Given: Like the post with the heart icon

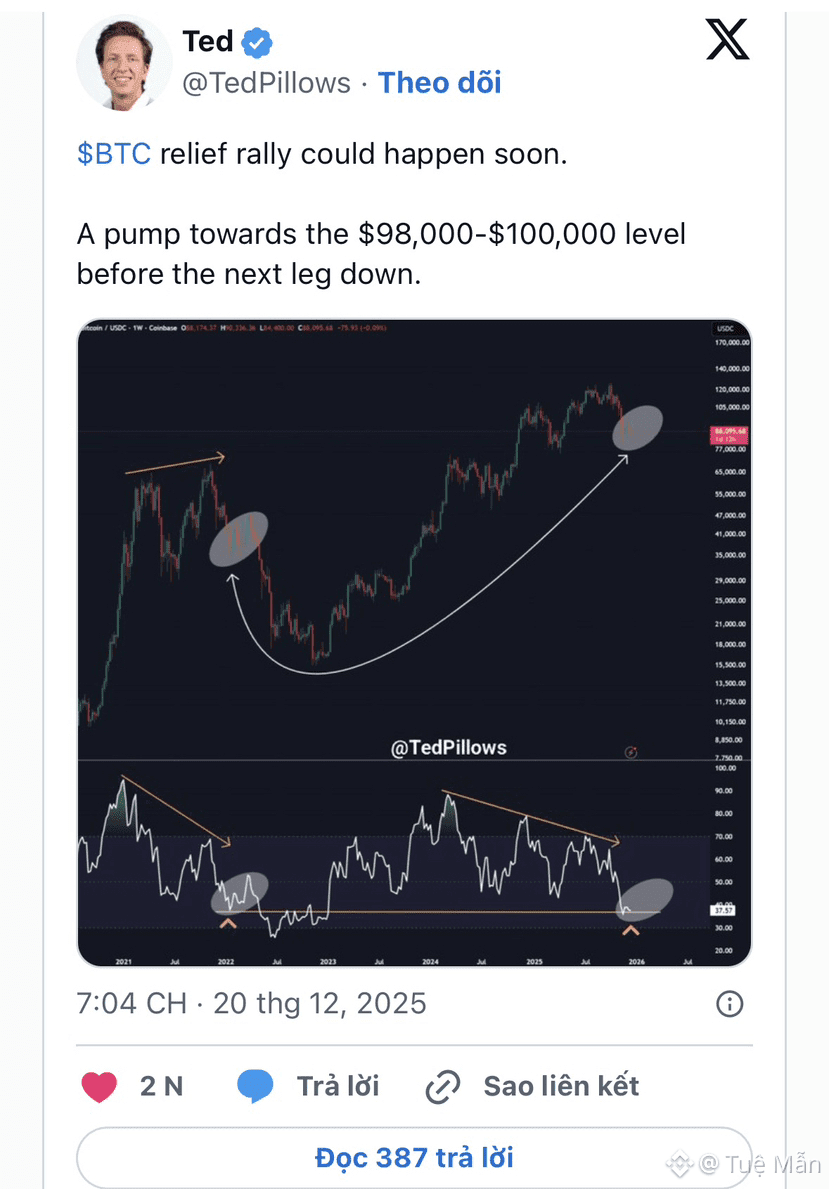Looking at the screenshot, I should pyautogui.click(x=99, y=1086).
